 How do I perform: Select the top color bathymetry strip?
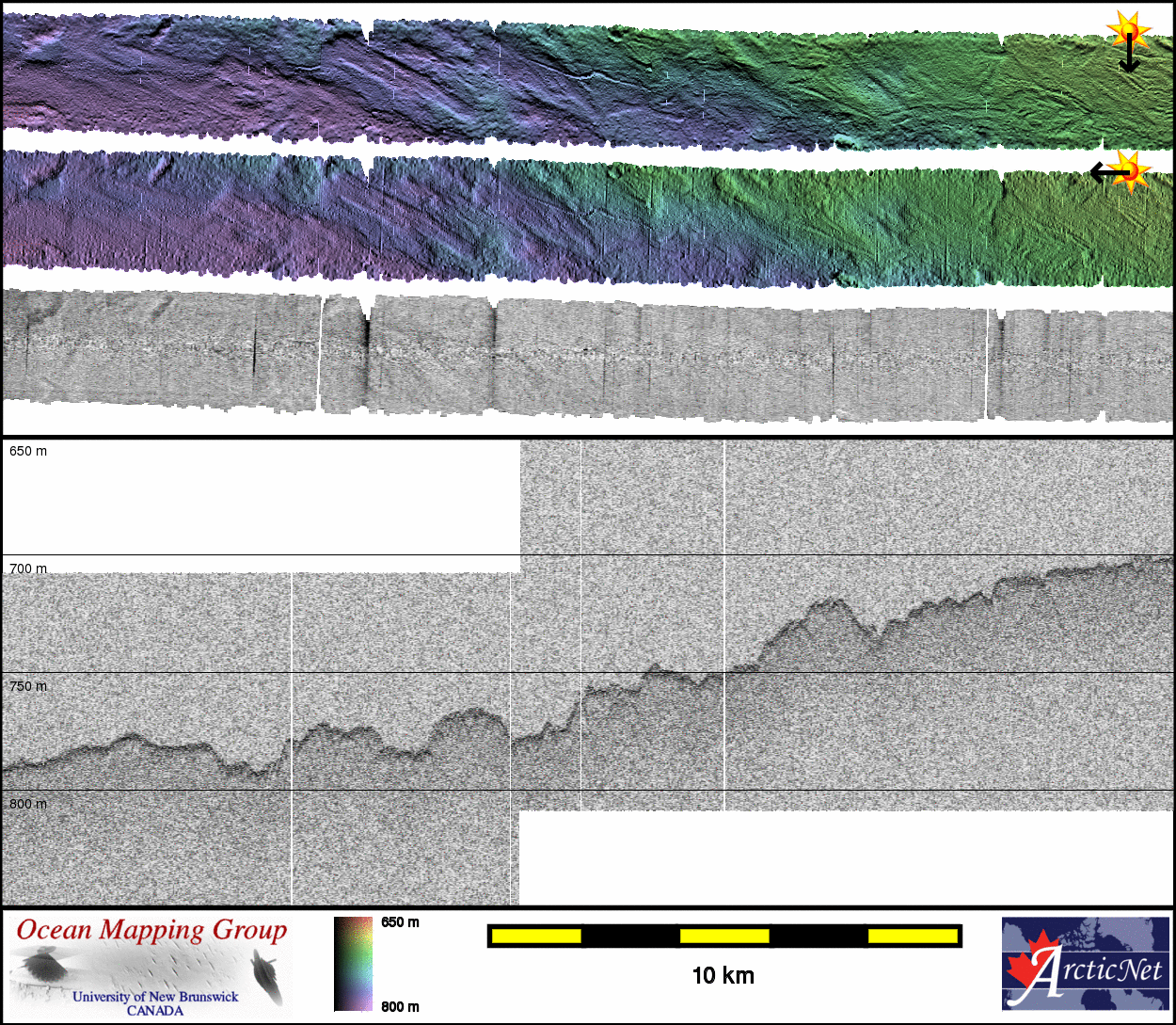(x=587, y=80)
